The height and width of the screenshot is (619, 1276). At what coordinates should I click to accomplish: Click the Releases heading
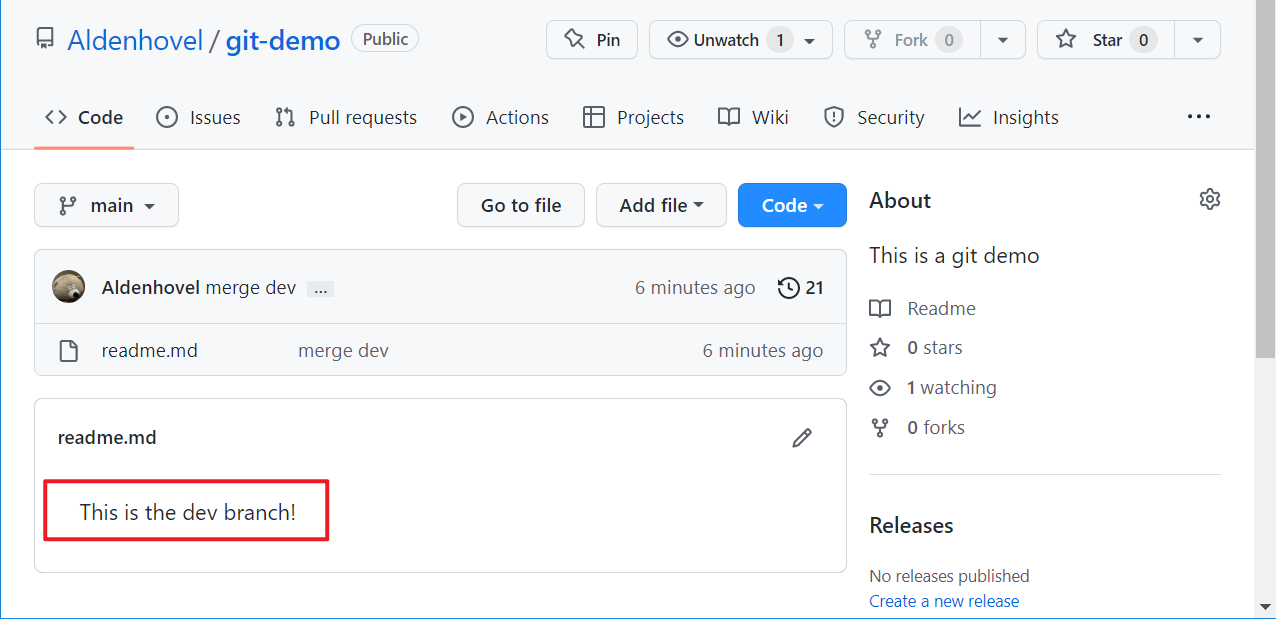(911, 525)
